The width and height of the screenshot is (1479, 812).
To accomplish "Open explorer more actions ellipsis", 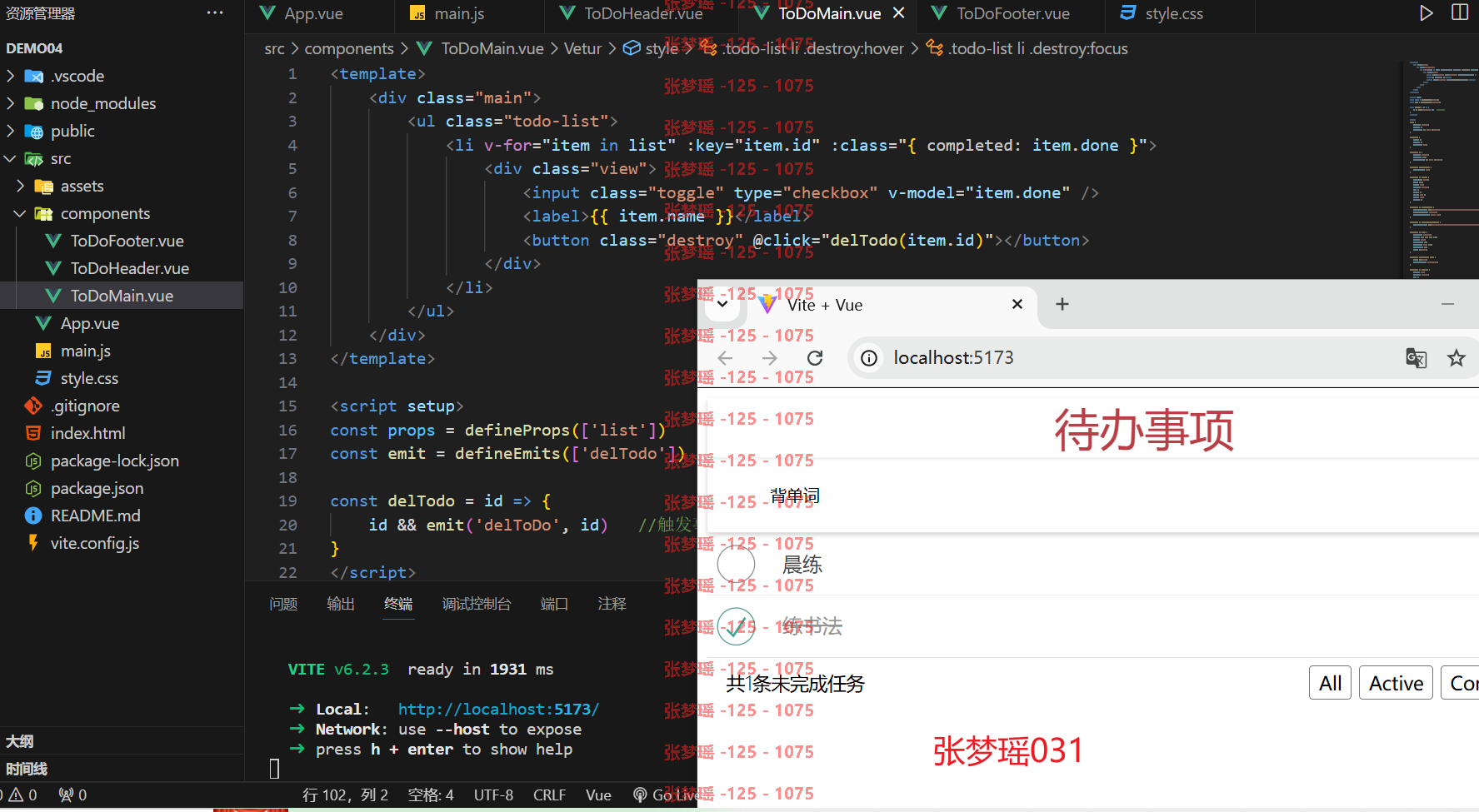I will pyautogui.click(x=215, y=12).
